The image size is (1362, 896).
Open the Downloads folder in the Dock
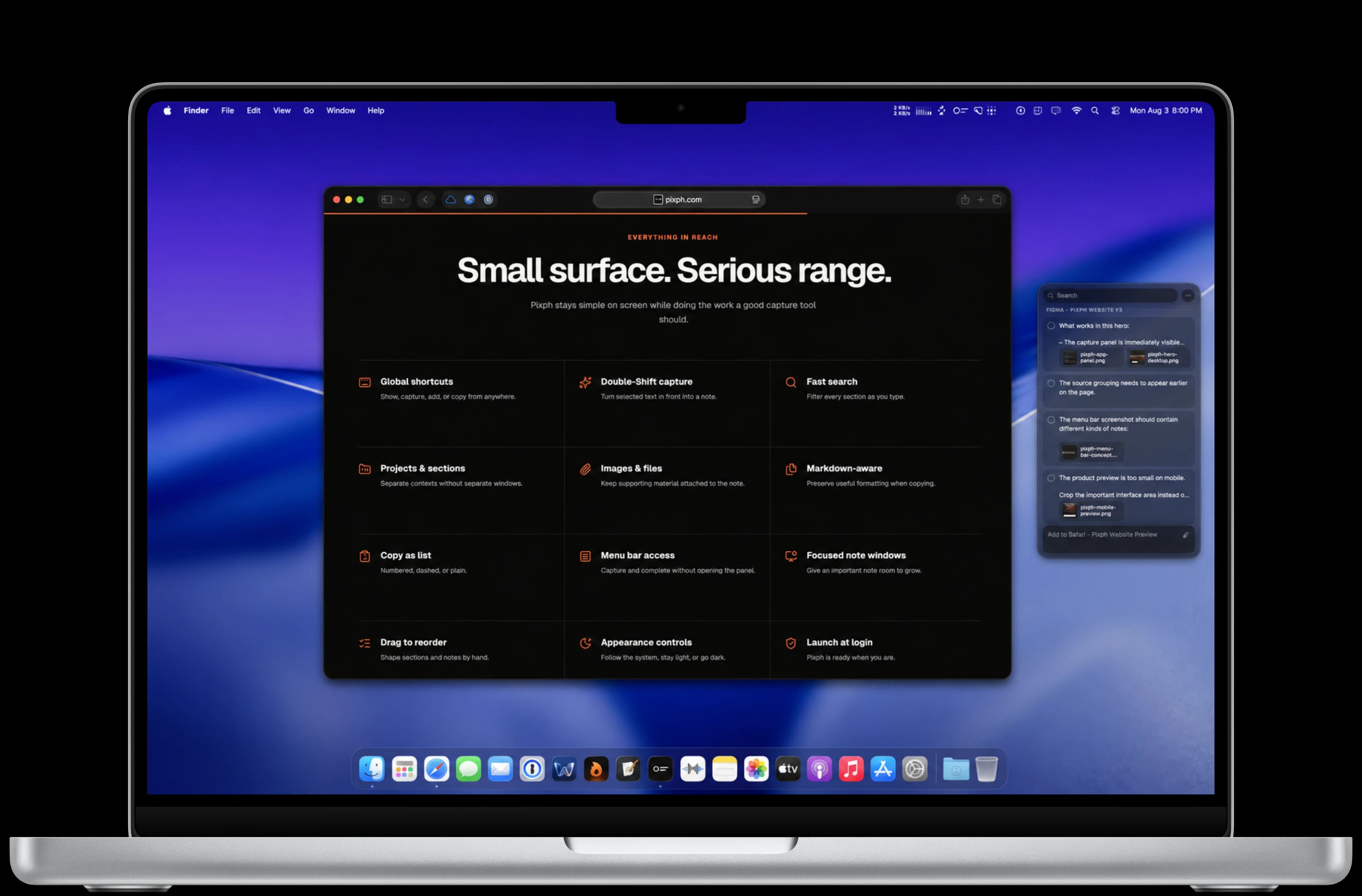[x=956, y=768]
